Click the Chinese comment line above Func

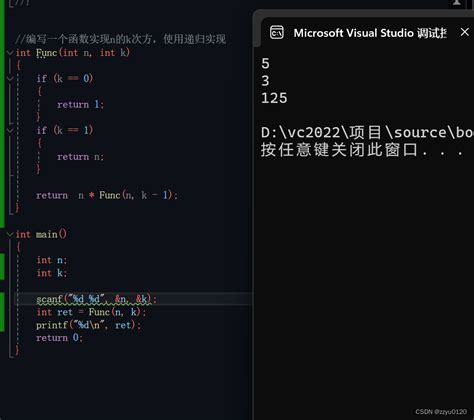tap(121, 39)
